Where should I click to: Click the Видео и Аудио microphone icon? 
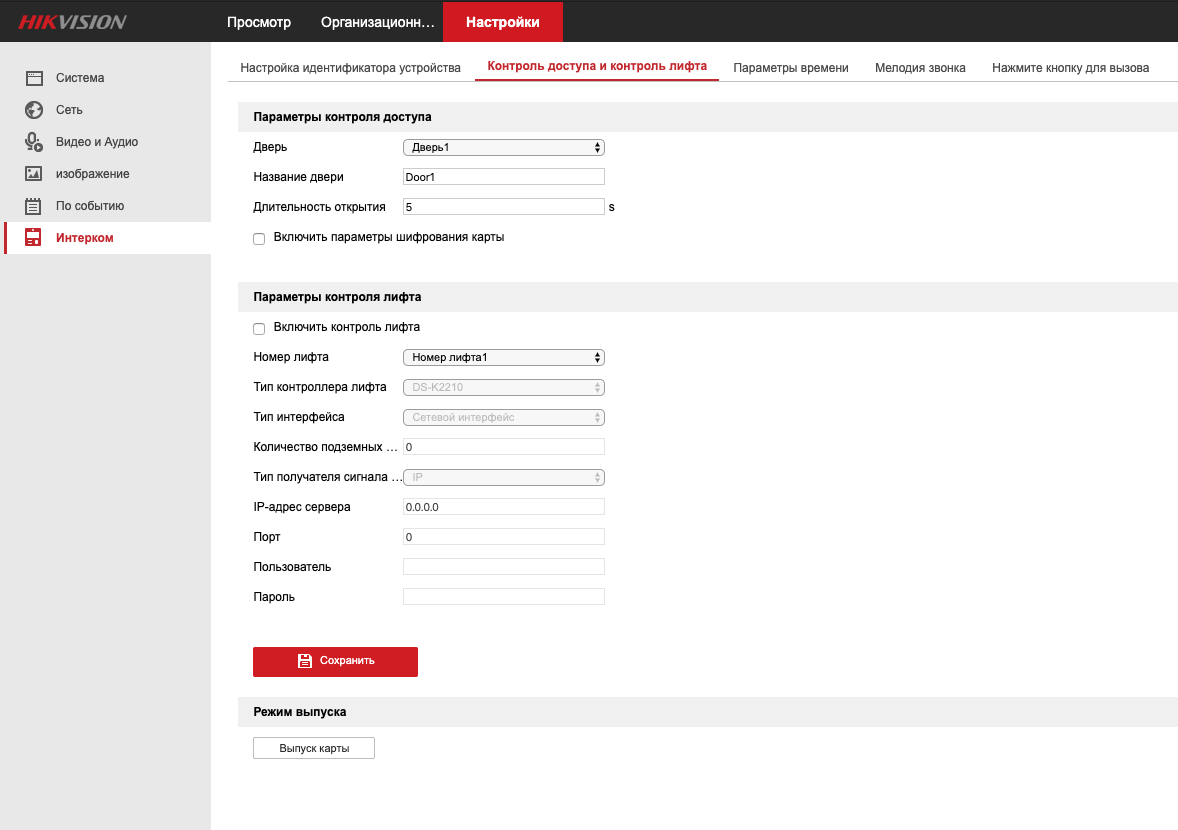click(x=34, y=142)
